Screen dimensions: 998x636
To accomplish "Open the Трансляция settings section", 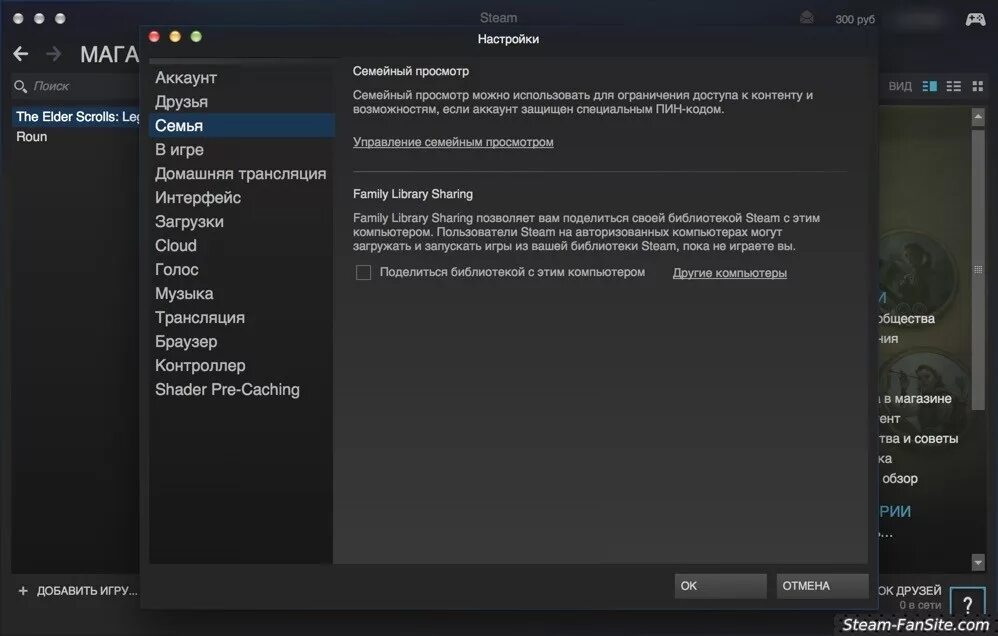I will coord(200,318).
